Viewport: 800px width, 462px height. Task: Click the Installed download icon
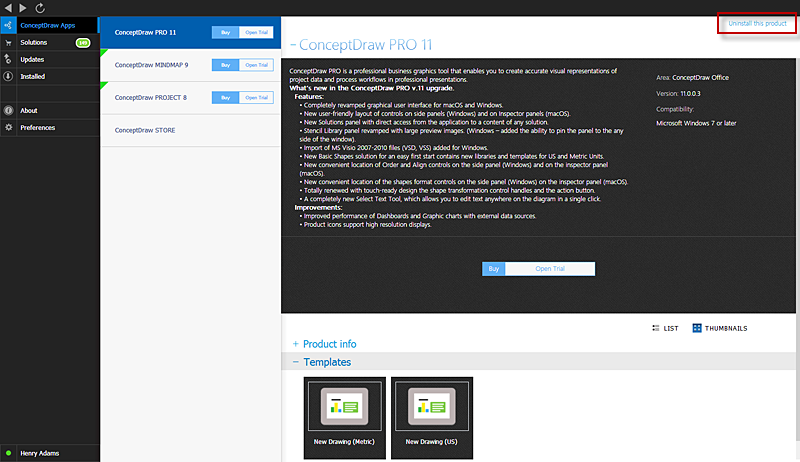point(8,76)
